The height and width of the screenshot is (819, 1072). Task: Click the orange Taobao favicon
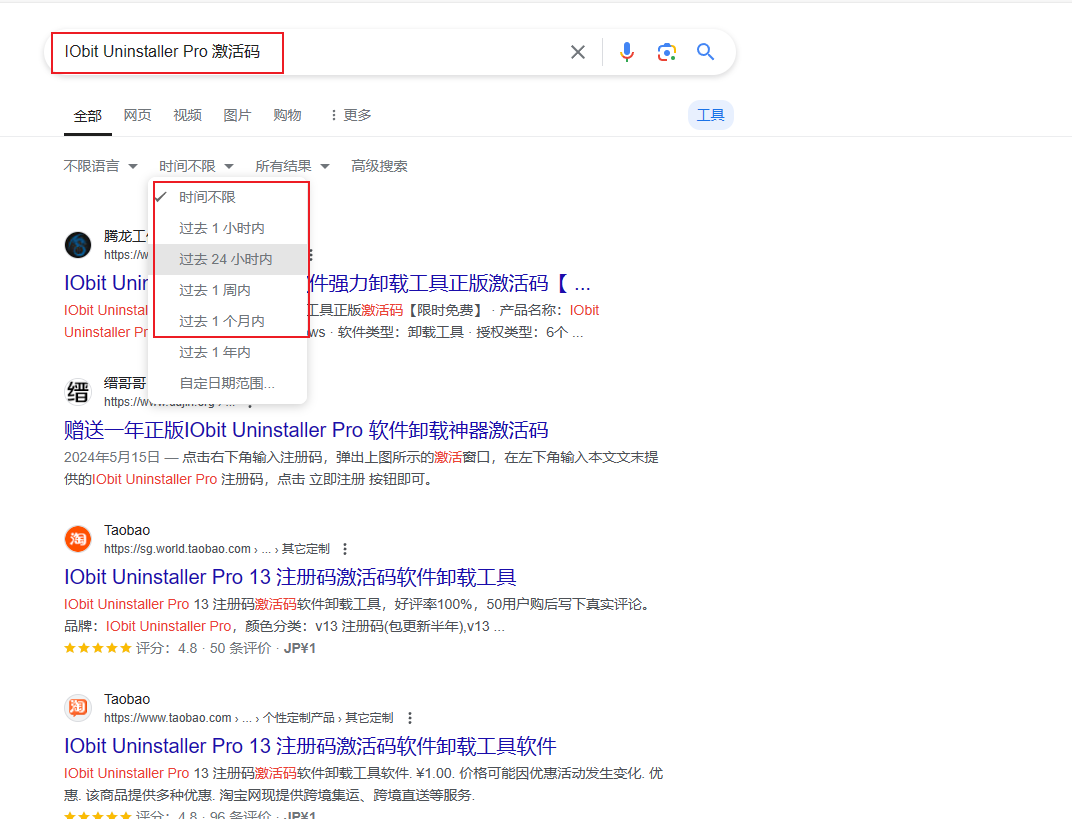(x=78, y=539)
